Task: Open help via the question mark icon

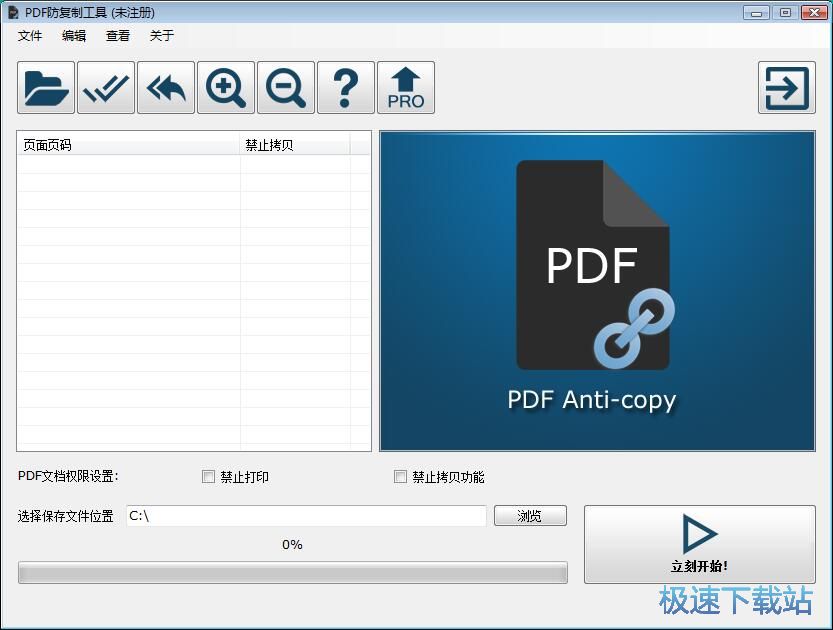Action: (x=345, y=87)
